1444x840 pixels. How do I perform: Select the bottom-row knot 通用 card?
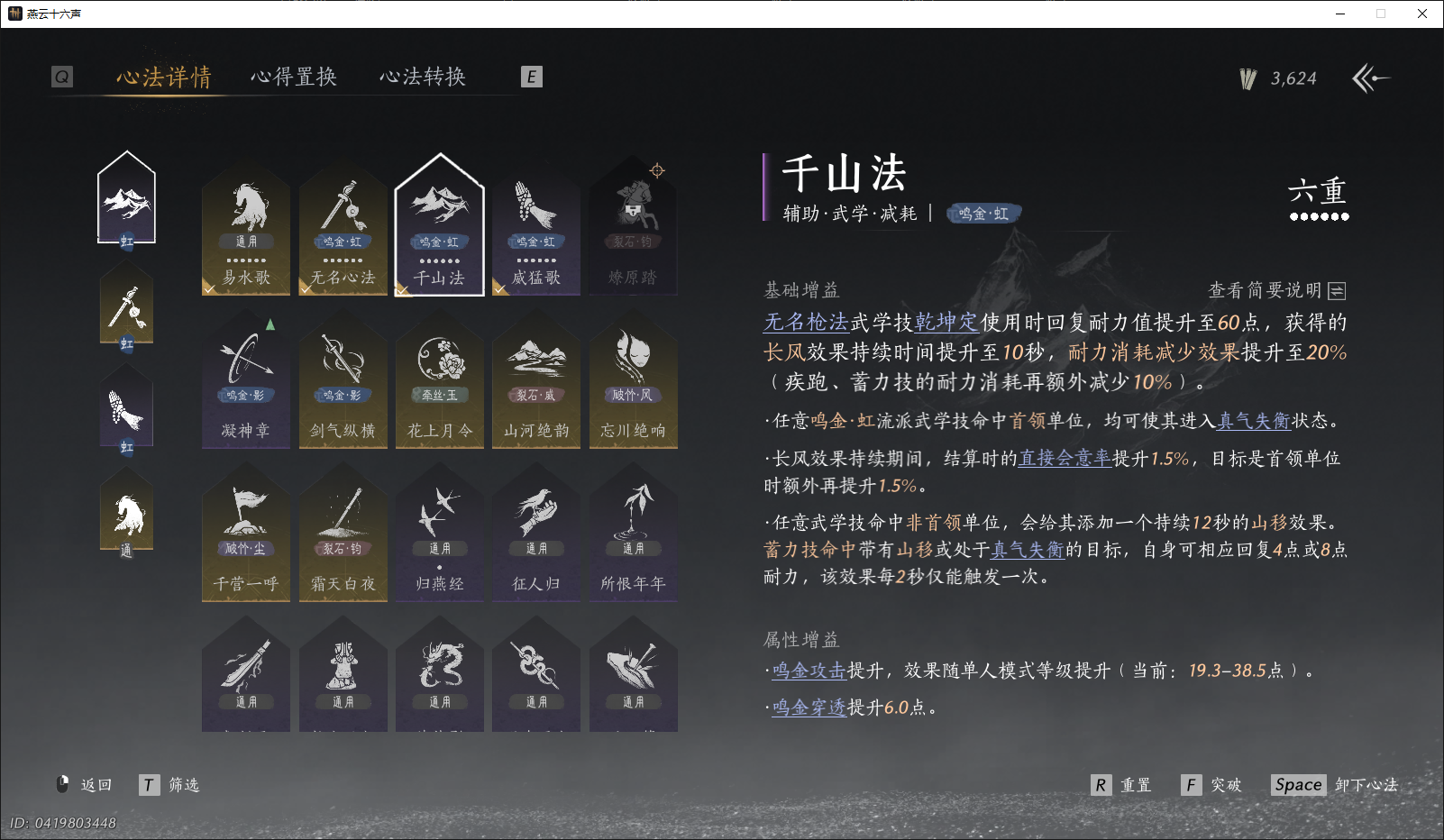coord(536,676)
